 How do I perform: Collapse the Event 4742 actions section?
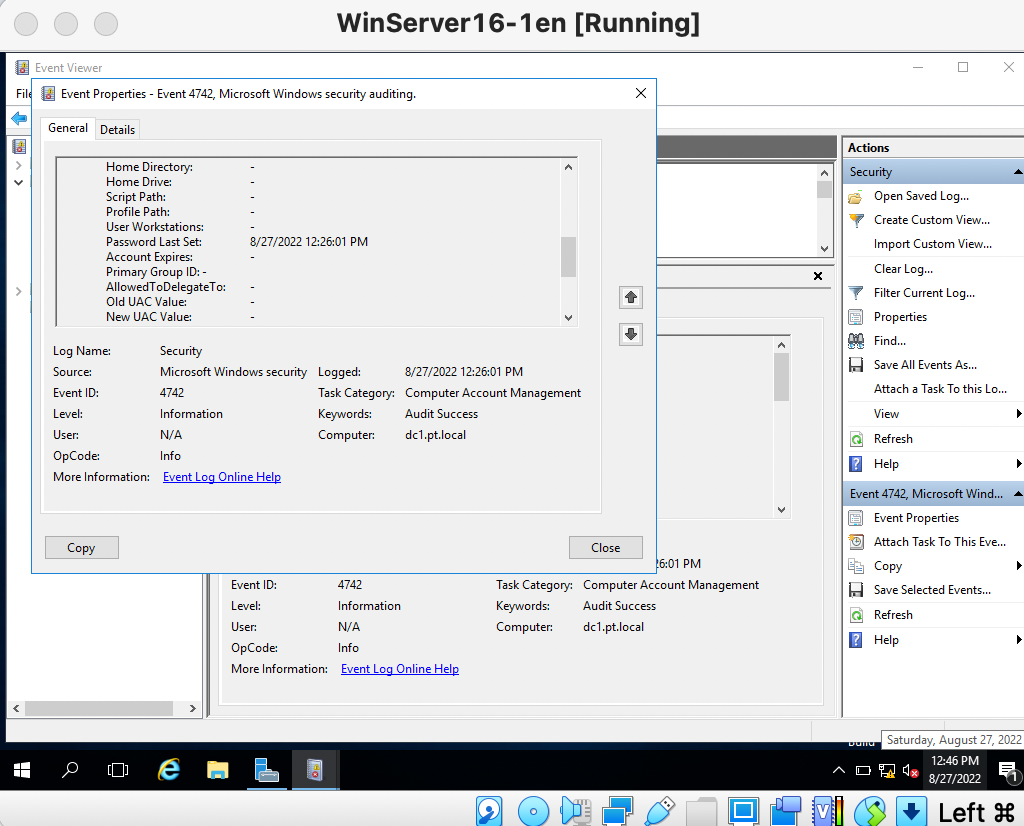pos(1017,494)
